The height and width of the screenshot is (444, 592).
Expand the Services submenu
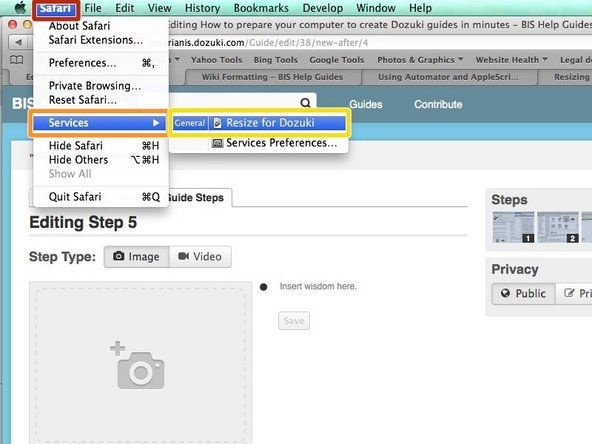click(x=99, y=123)
